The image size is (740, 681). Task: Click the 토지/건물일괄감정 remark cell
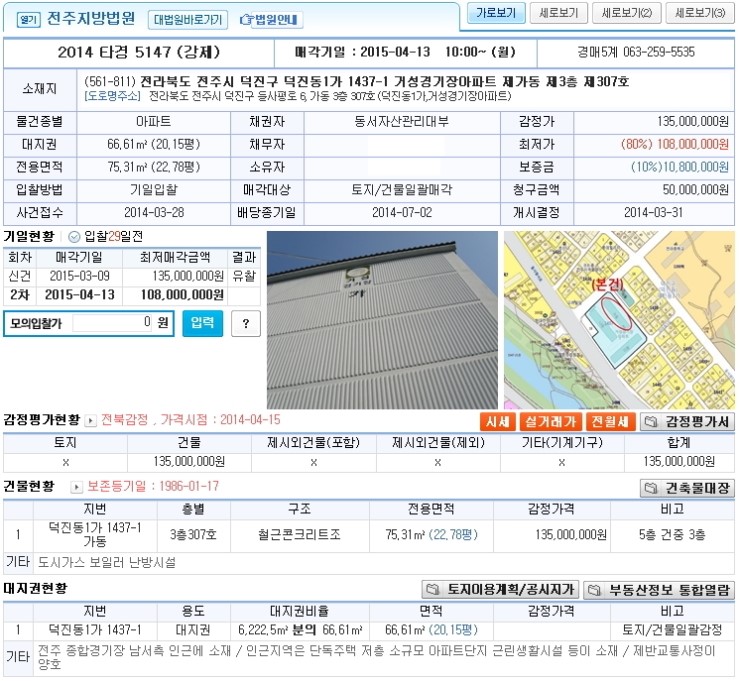point(672,630)
